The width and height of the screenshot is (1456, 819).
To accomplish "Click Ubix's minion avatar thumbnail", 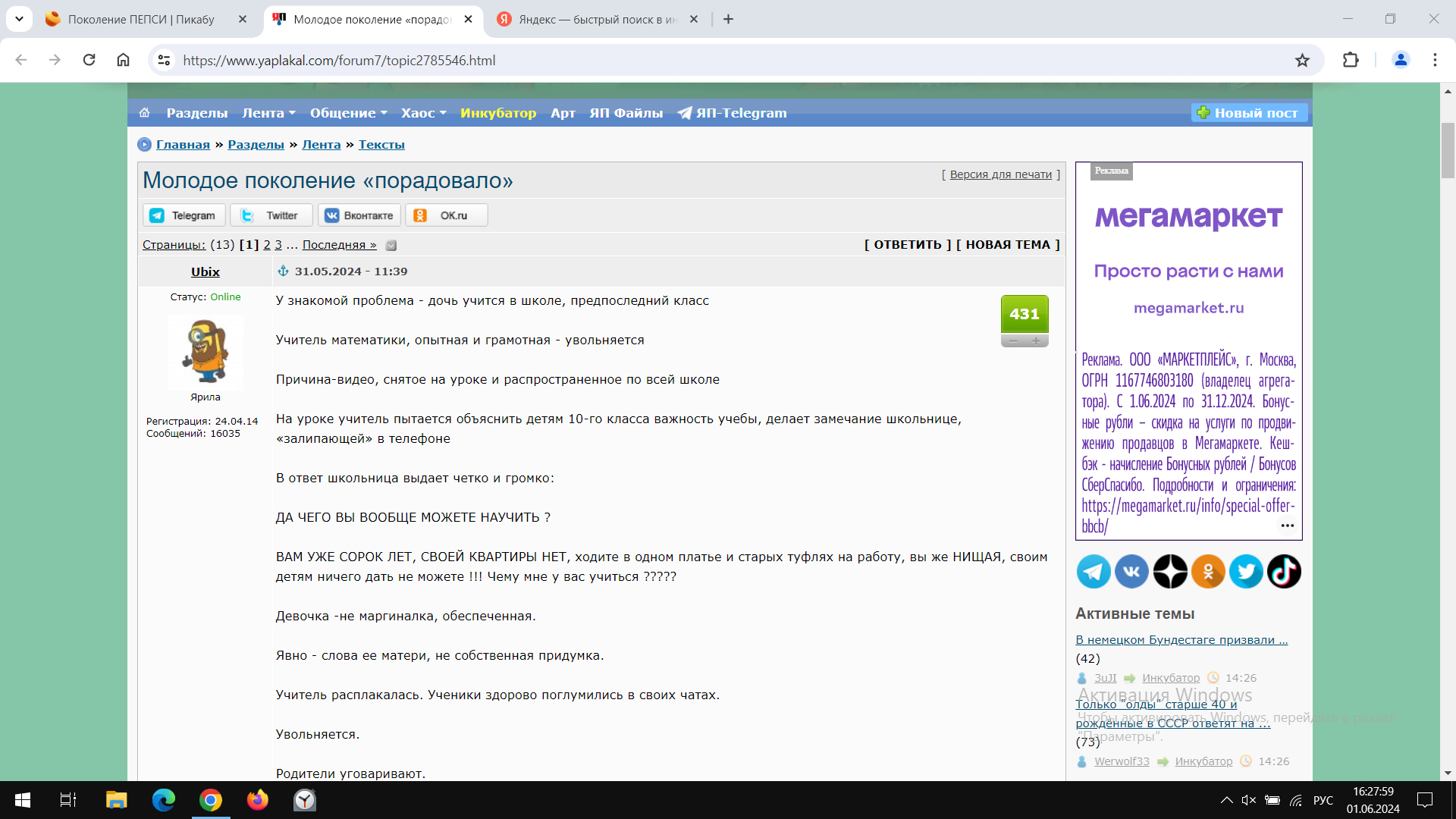I will [x=205, y=352].
